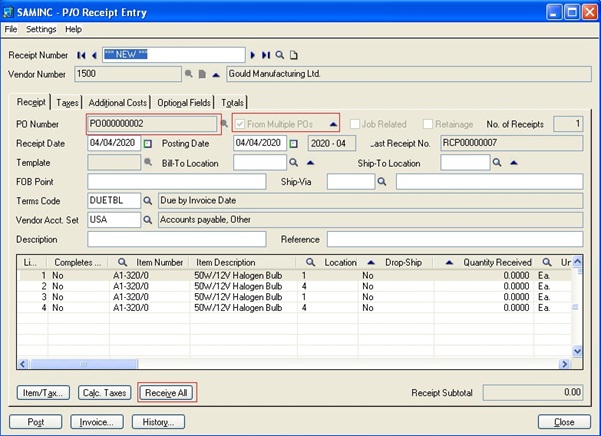Click Vendor Acct. Set finder icon

point(147,219)
